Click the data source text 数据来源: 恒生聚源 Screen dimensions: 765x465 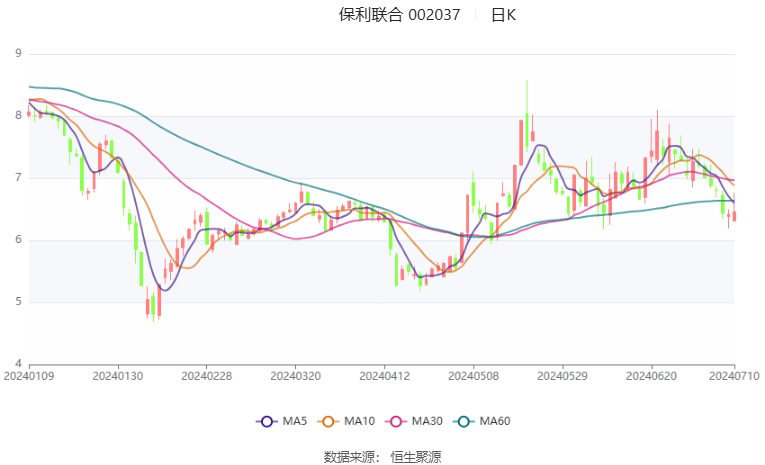(382, 457)
